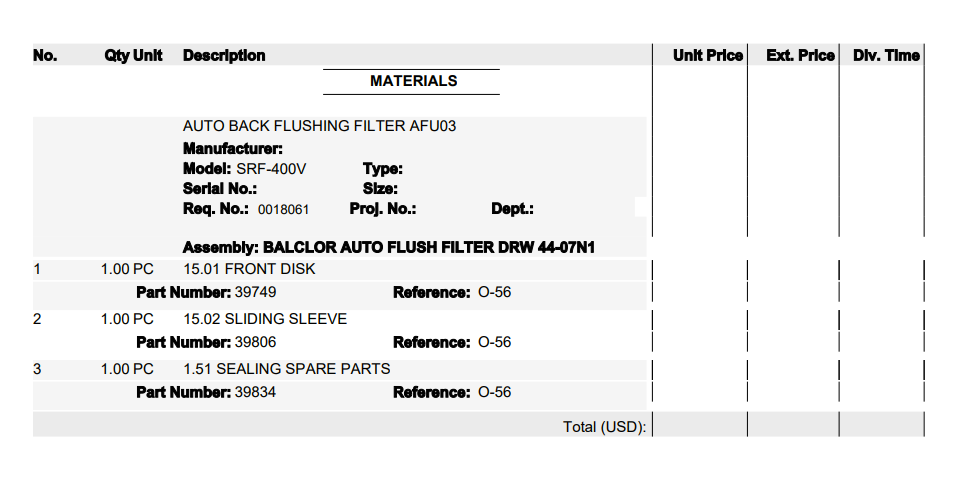Click part number 39834
Image resolution: width=955 pixels, height=481 pixels.
coord(255,392)
